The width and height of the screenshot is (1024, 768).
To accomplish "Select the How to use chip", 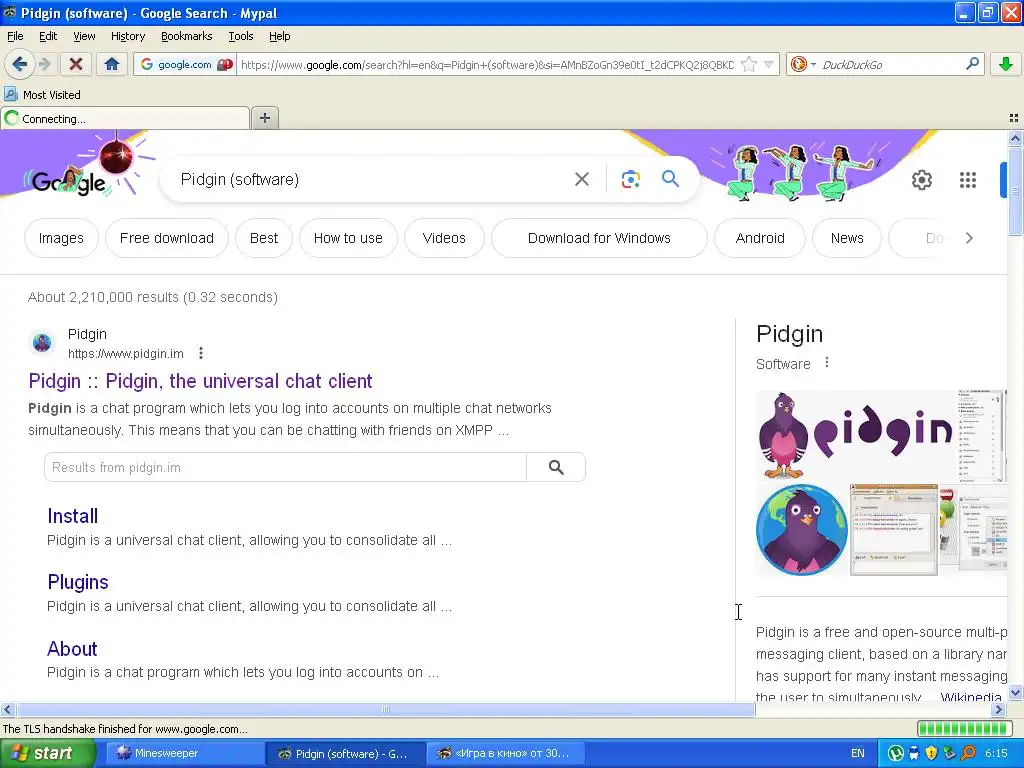I will click(348, 238).
